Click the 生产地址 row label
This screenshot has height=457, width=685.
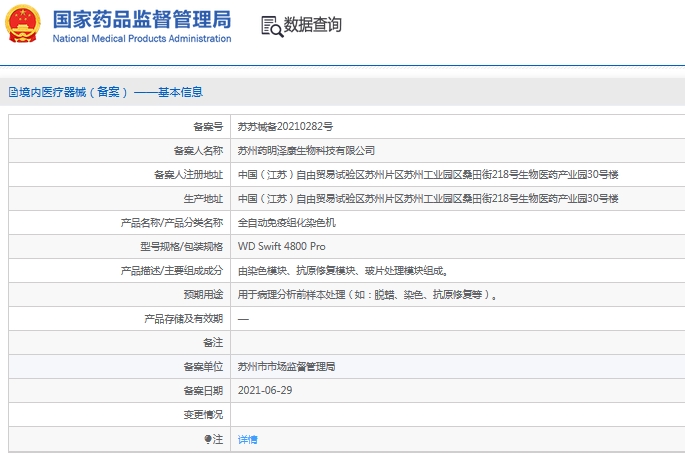click(x=203, y=199)
